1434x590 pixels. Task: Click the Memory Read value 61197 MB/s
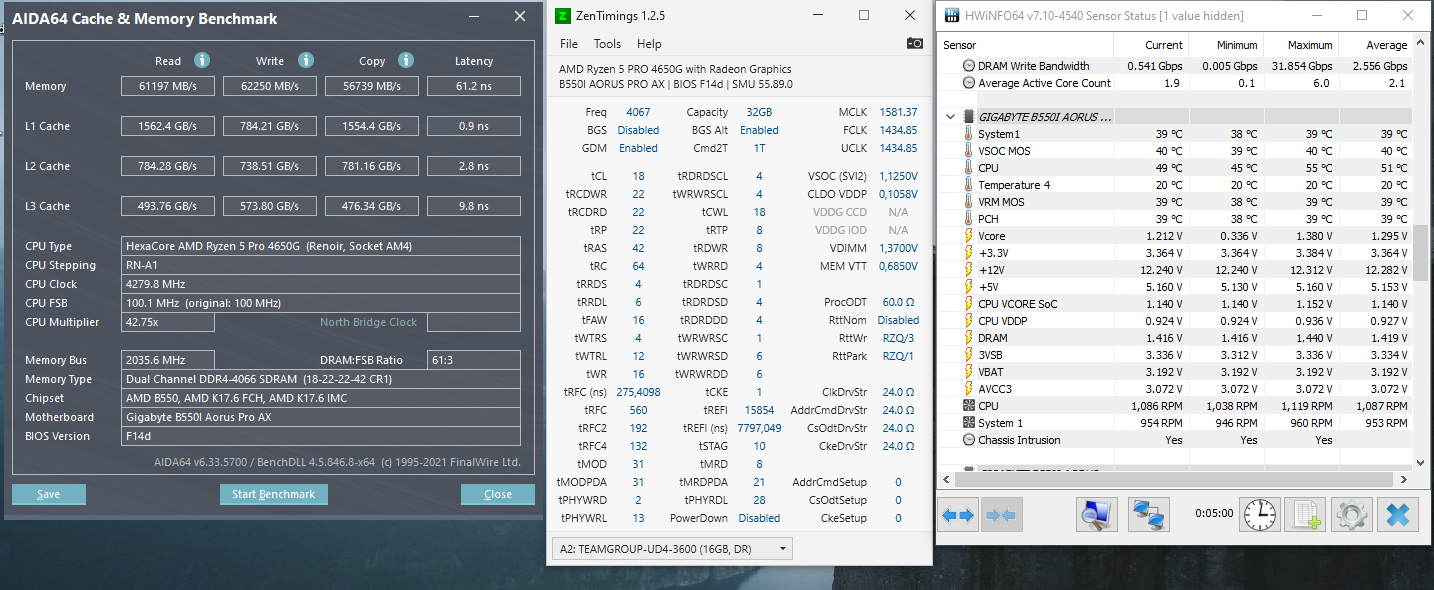point(168,86)
